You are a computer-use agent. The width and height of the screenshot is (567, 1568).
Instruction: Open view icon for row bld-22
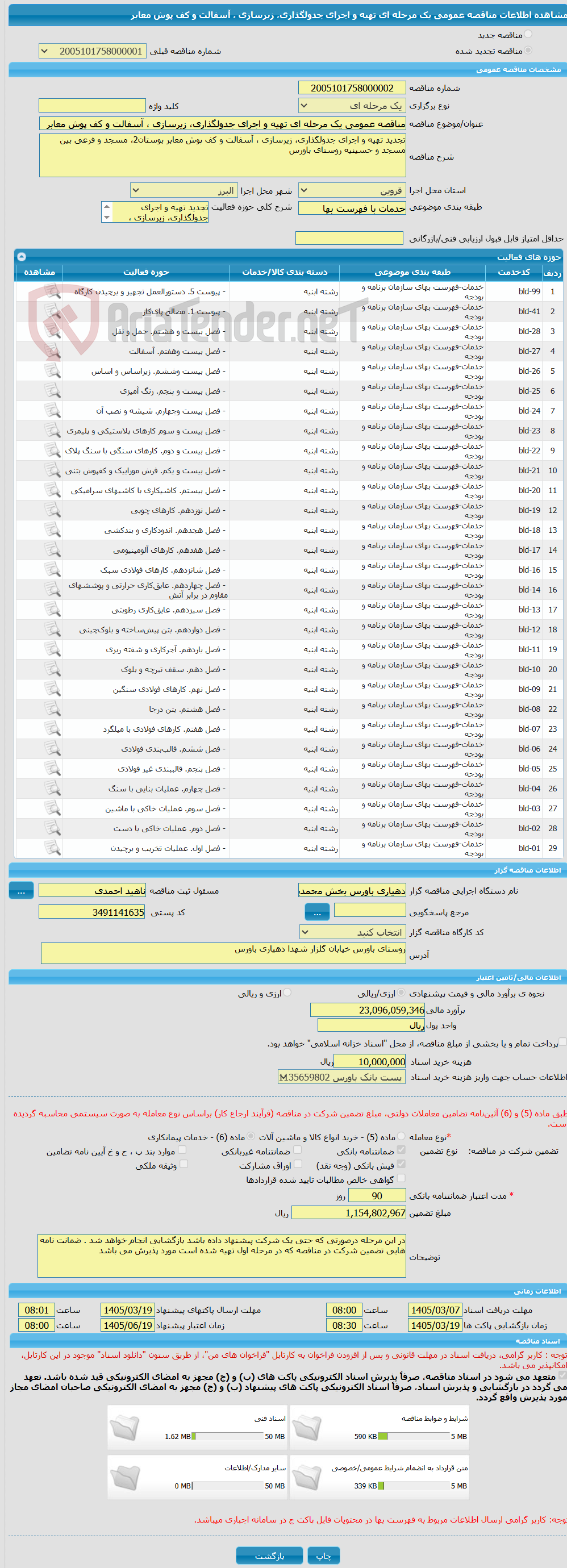pyautogui.click(x=53, y=451)
